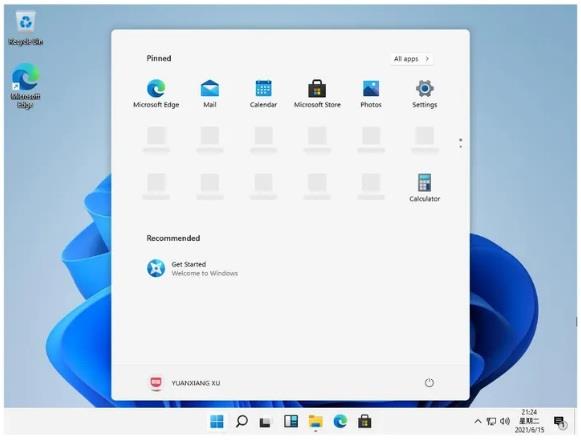581x444 pixels.
Task: Click the volume speaker icon in tray
Action: click(x=505, y=421)
